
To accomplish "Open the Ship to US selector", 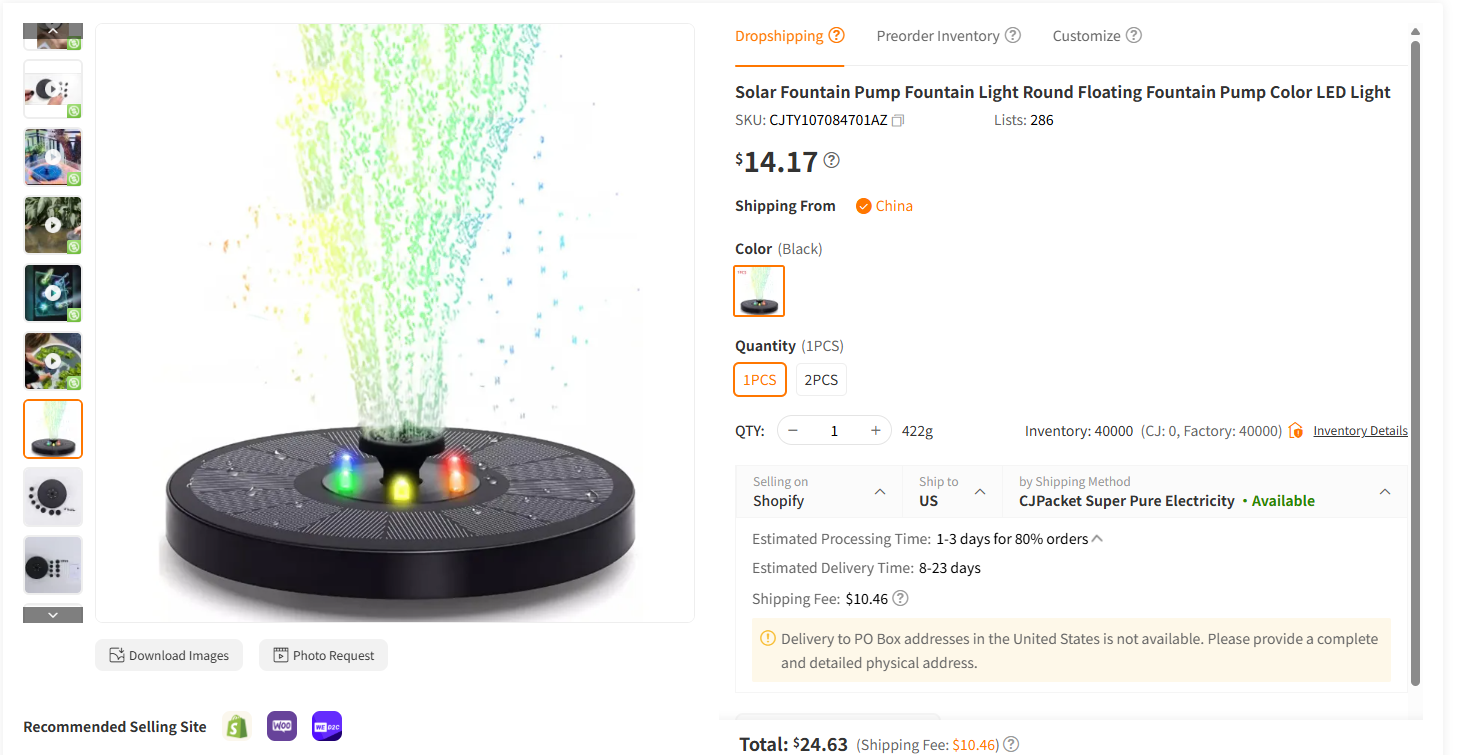I will [x=950, y=491].
